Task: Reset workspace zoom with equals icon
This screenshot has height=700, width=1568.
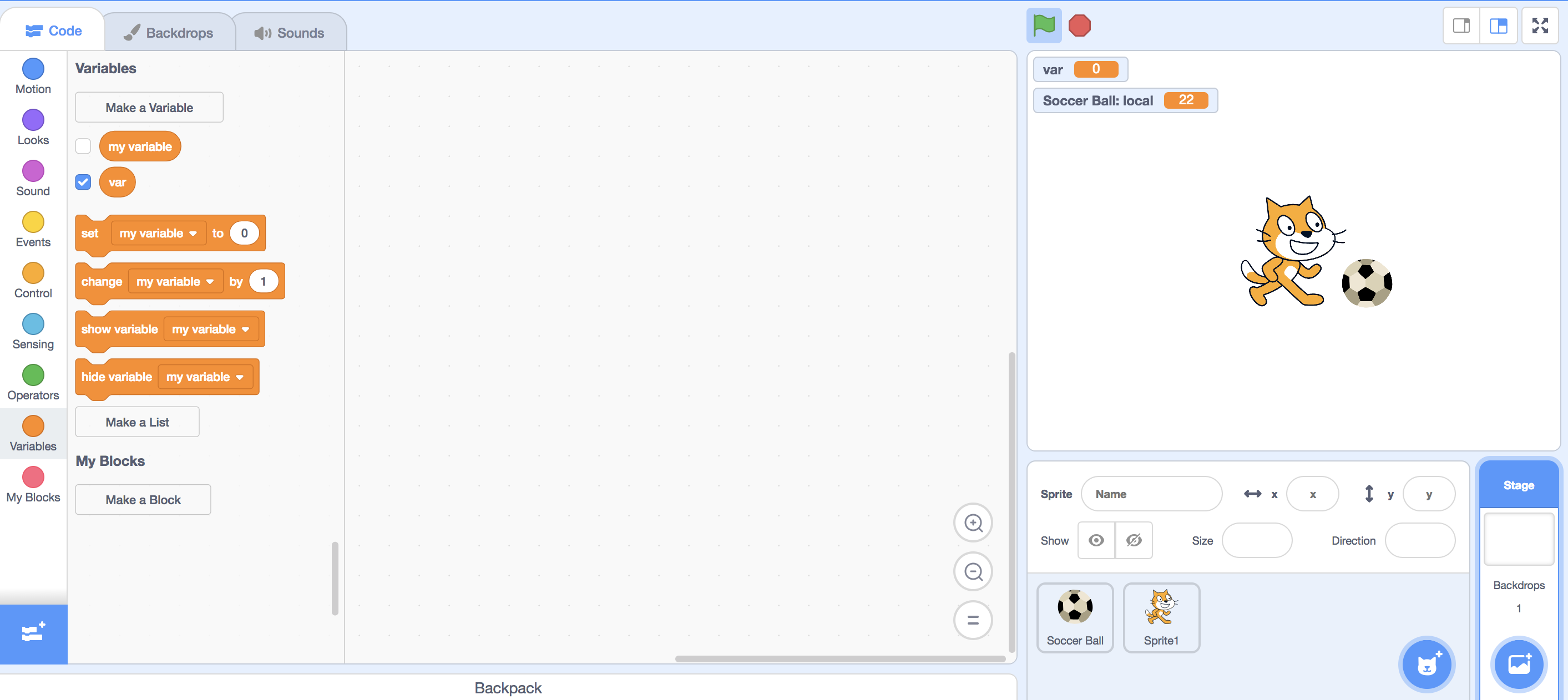Action: tap(973, 620)
